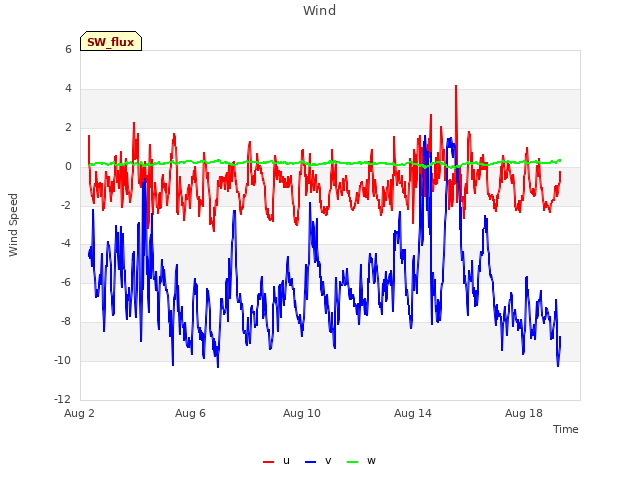Click the Wind Speed axis title
The height and width of the screenshot is (480, 640).
tap(13, 225)
